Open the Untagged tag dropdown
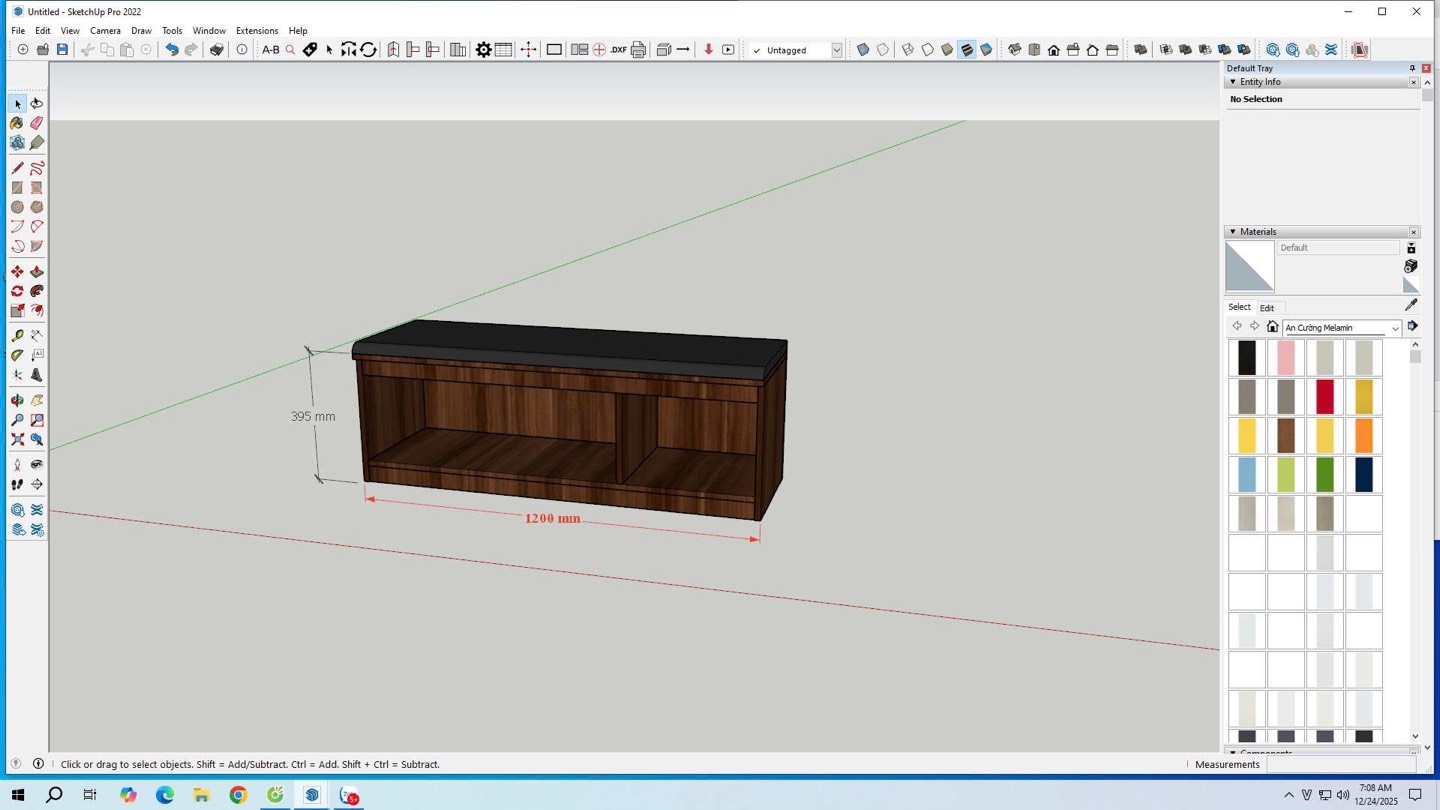 pos(837,50)
